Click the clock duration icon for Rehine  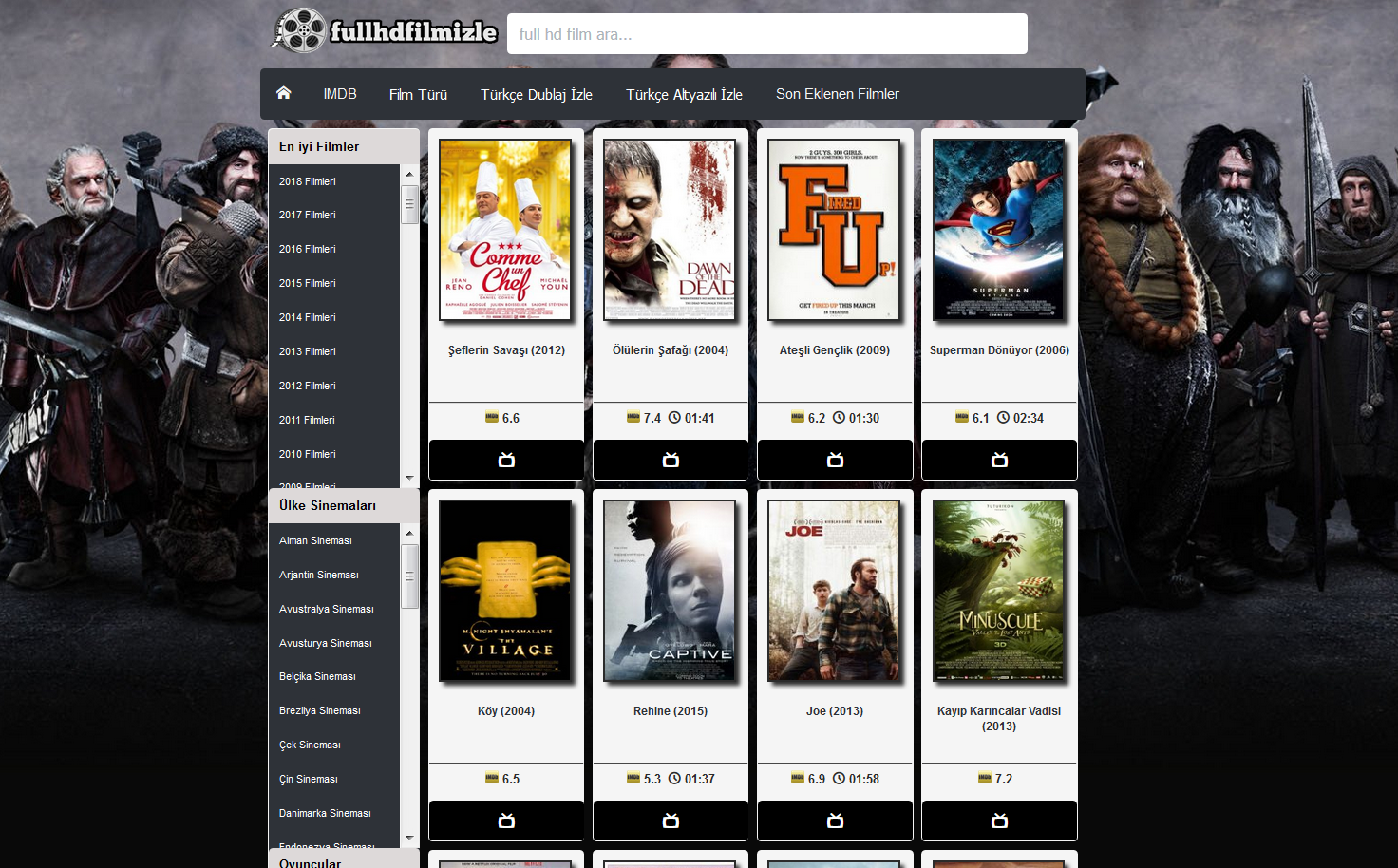coord(674,778)
